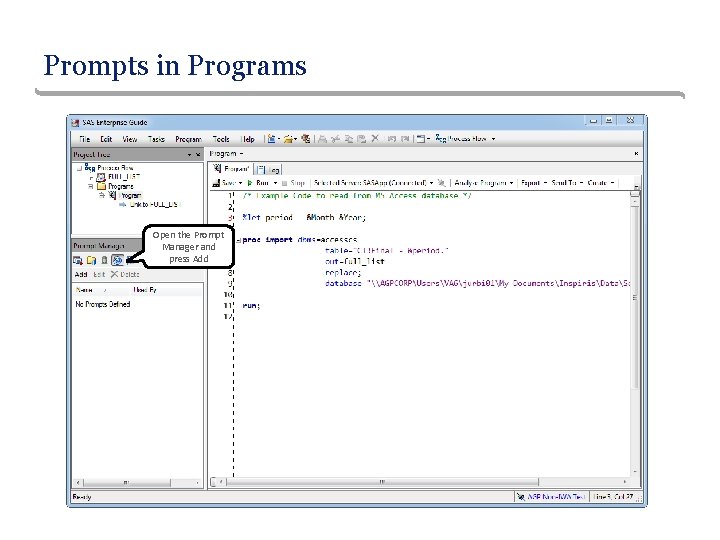The width and height of the screenshot is (720, 540).
Task: Open the Run dropdown arrow
Action: click(275, 183)
